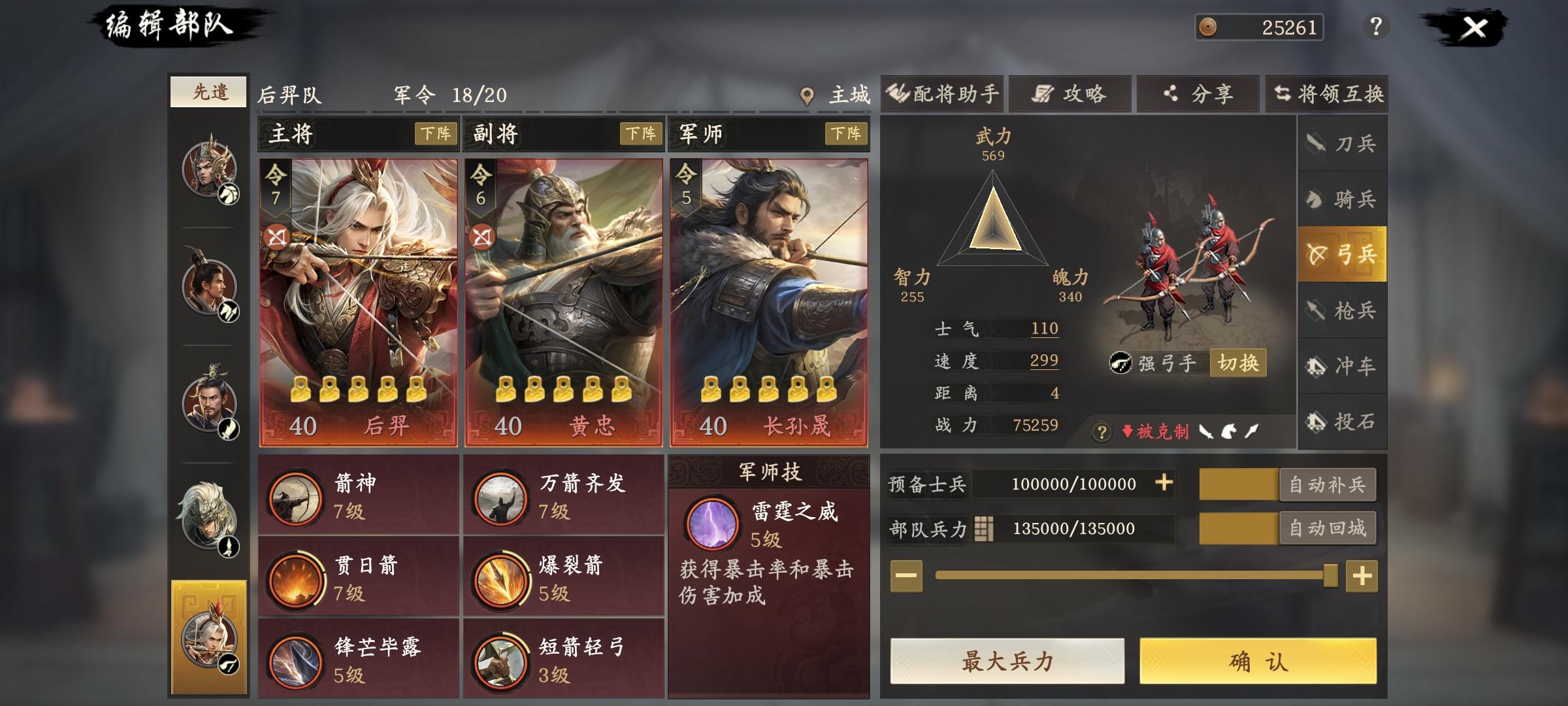Open the 贯日箭 skill icon

pos(296,580)
